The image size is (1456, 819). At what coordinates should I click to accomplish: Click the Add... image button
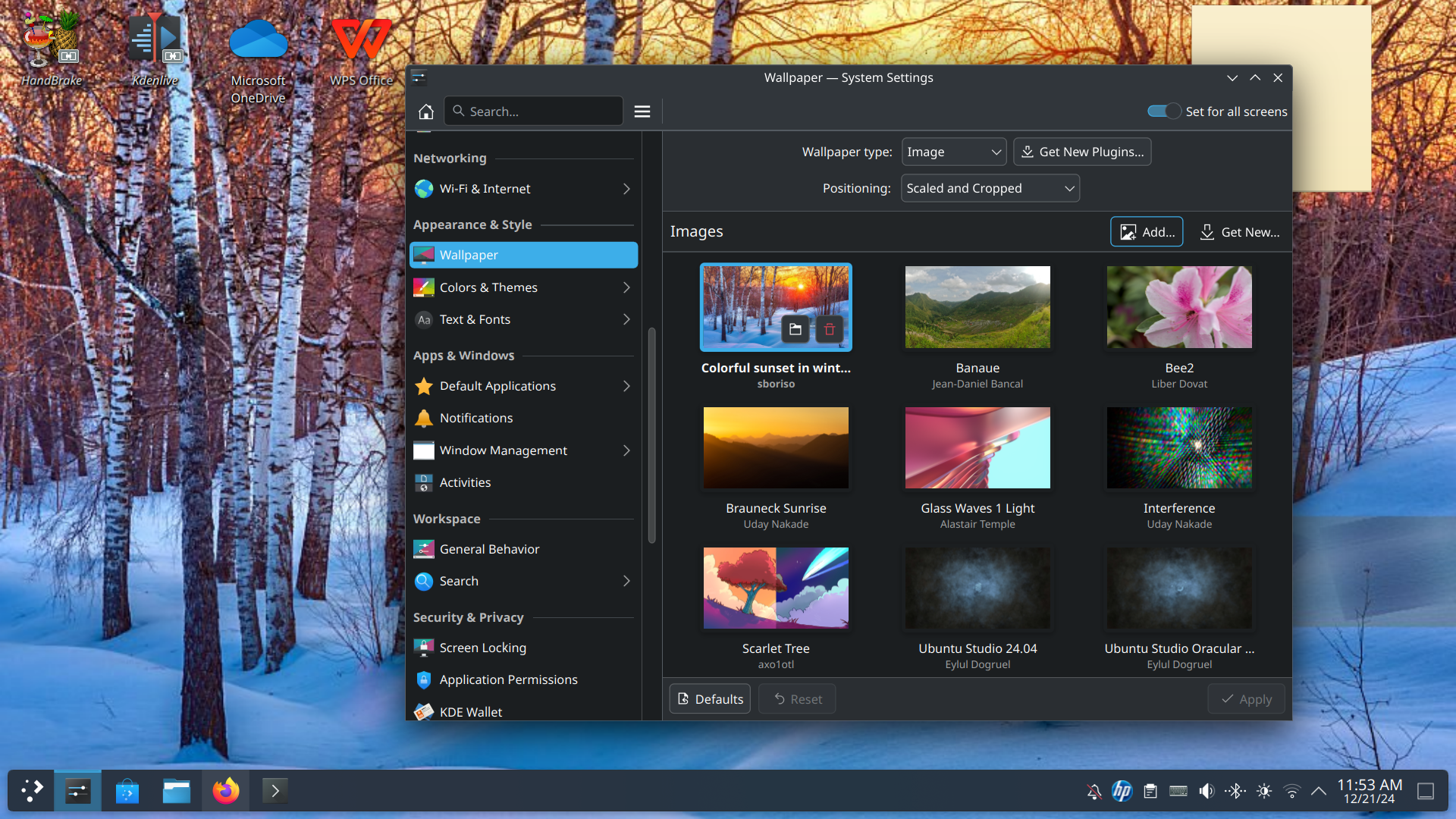click(1146, 232)
